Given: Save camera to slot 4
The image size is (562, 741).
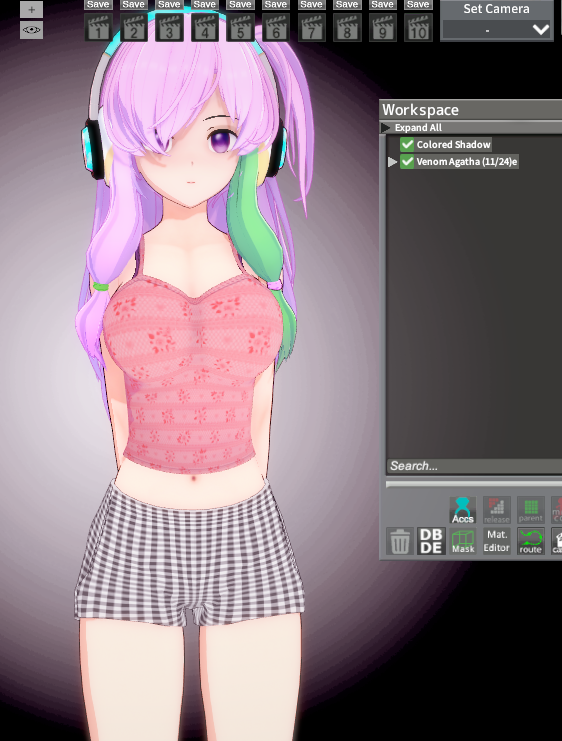Looking at the screenshot, I should tap(205, 5).
